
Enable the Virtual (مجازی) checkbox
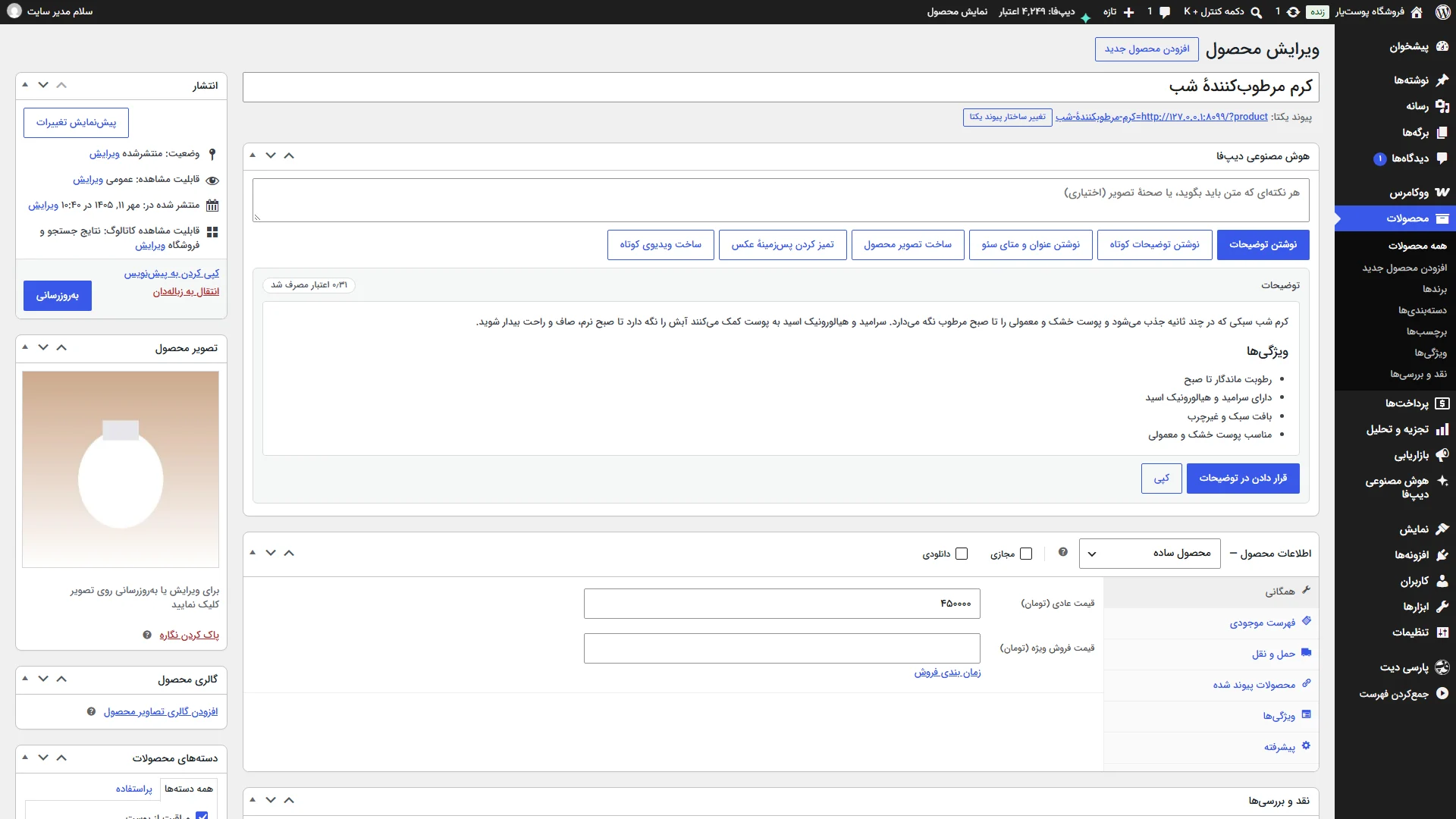(1026, 554)
